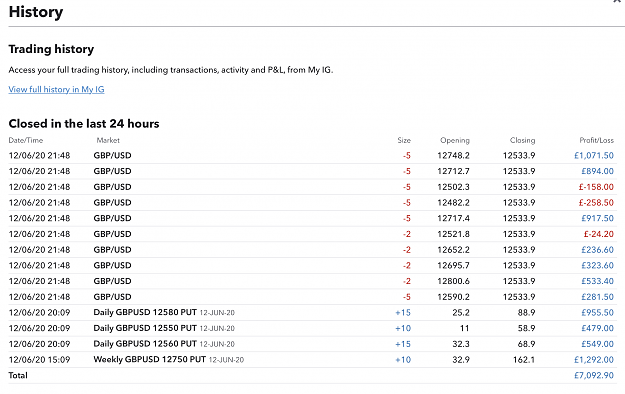Click opening price 12712.7
The height and width of the screenshot is (394, 625).
coord(453,171)
